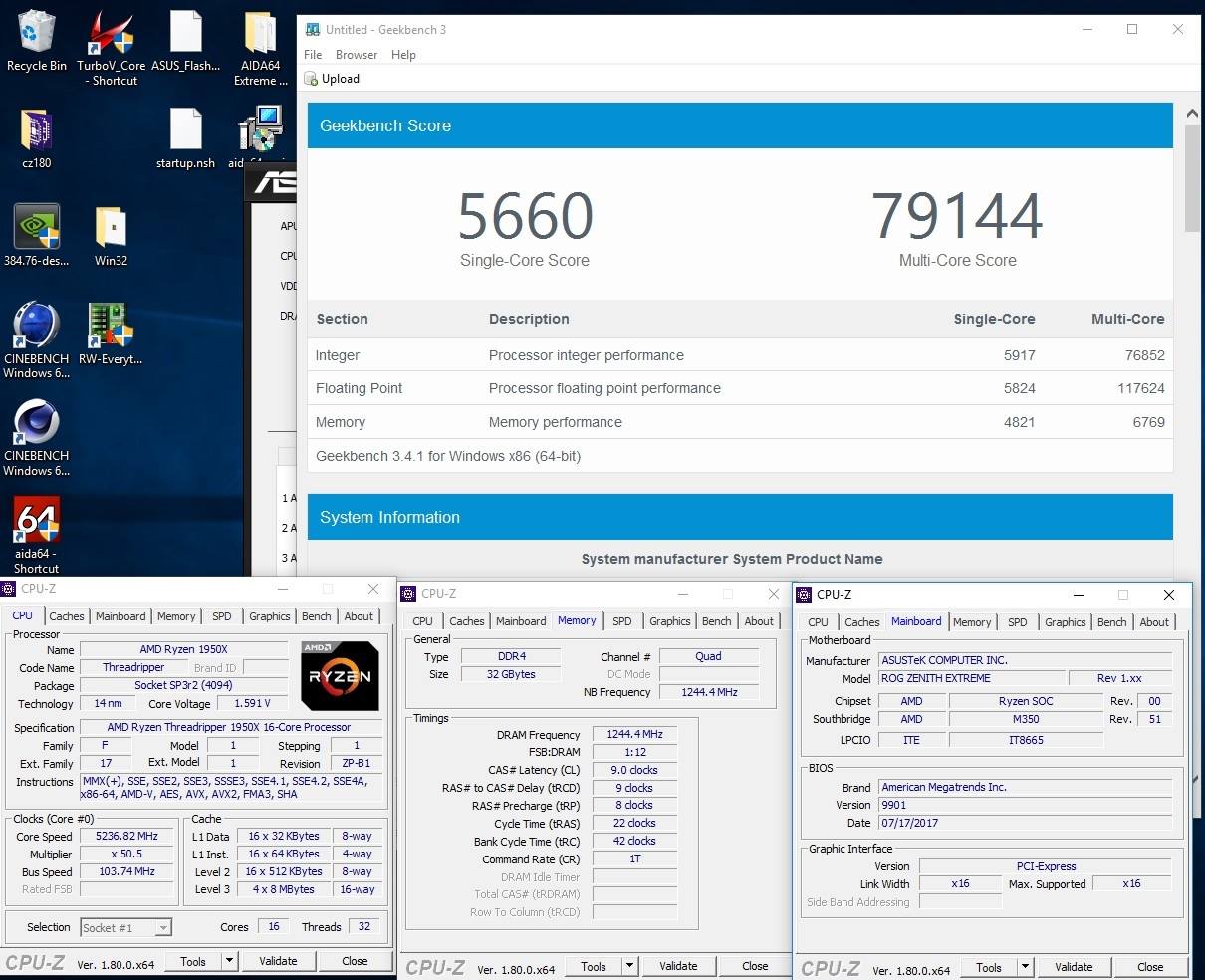Select the Floating Point row
This screenshot has height=980, width=1205.
tap(740, 388)
